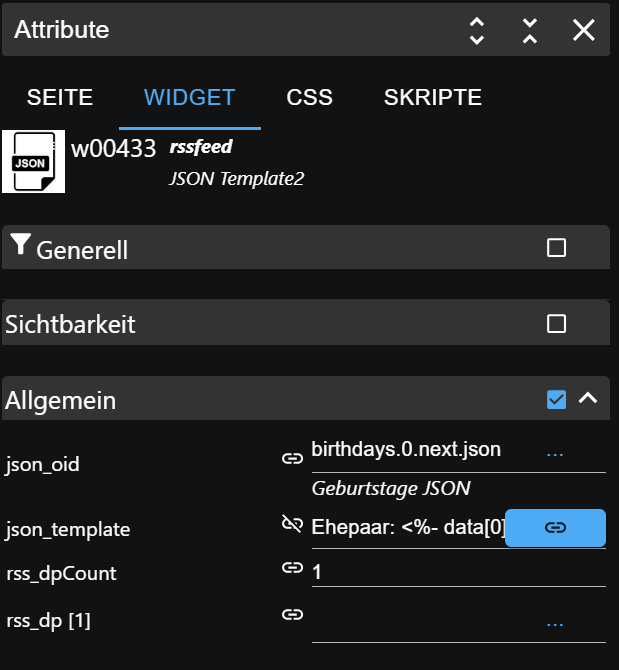
Task: Open object ID picker for rss_dp [1]
Action: (555, 622)
